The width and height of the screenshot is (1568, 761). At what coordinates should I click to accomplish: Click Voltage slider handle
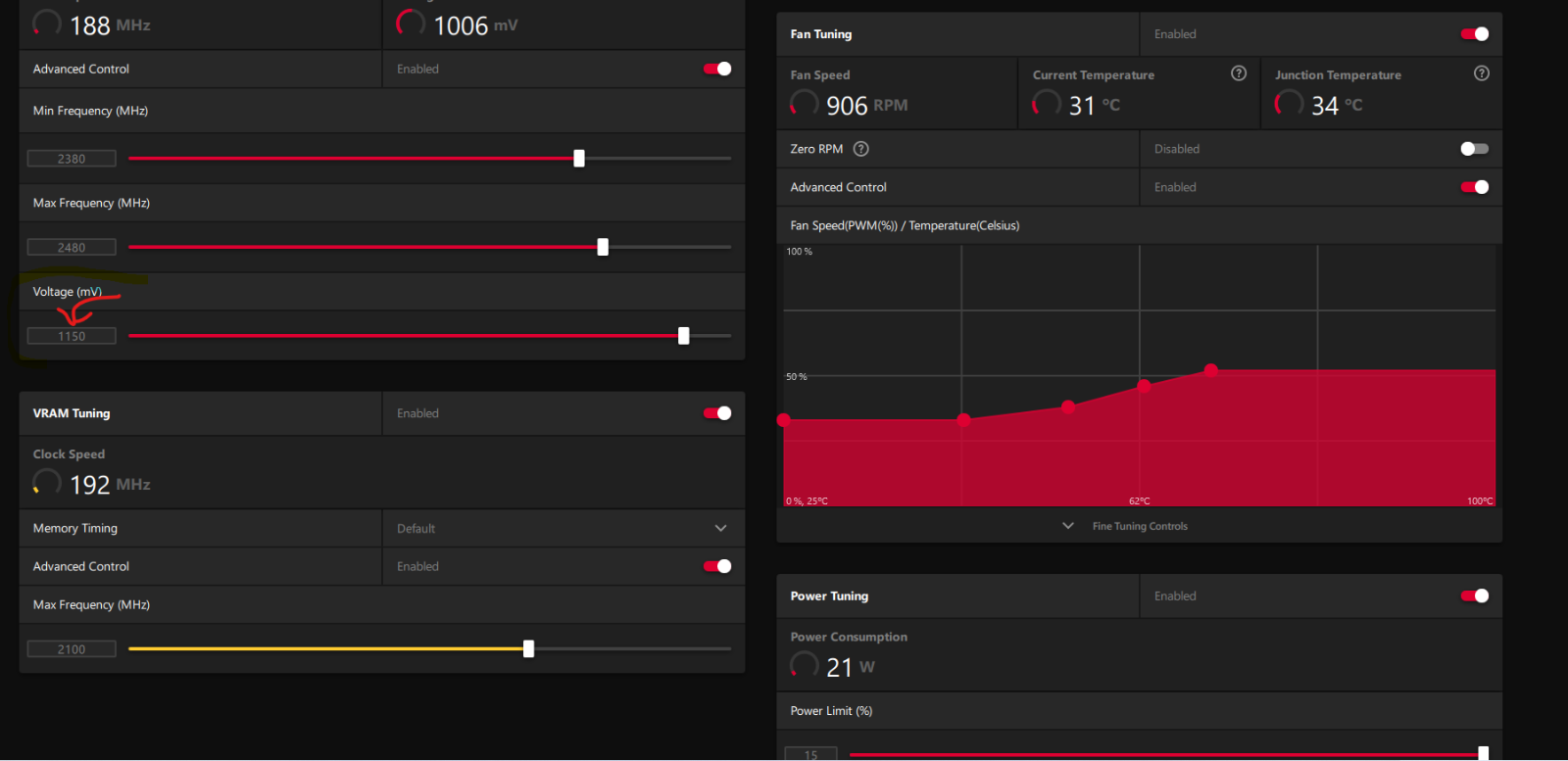[684, 336]
